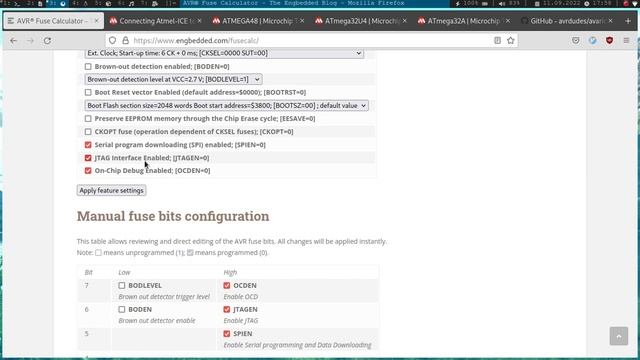Open the clock in the system panel

point(598,3)
